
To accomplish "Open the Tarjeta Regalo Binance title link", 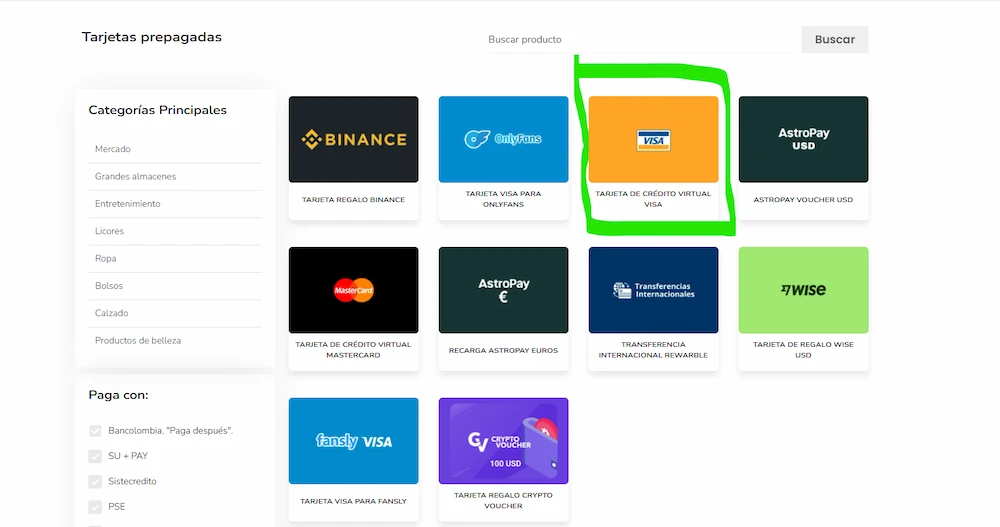I will click(x=353, y=200).
